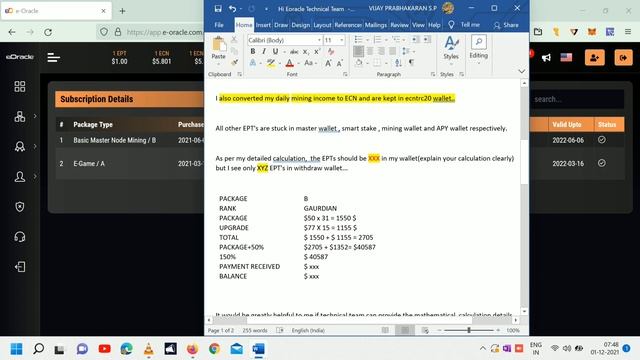The image size is (640, 360).
Task: Open Windows Start menu
Action: coord(17,349)
